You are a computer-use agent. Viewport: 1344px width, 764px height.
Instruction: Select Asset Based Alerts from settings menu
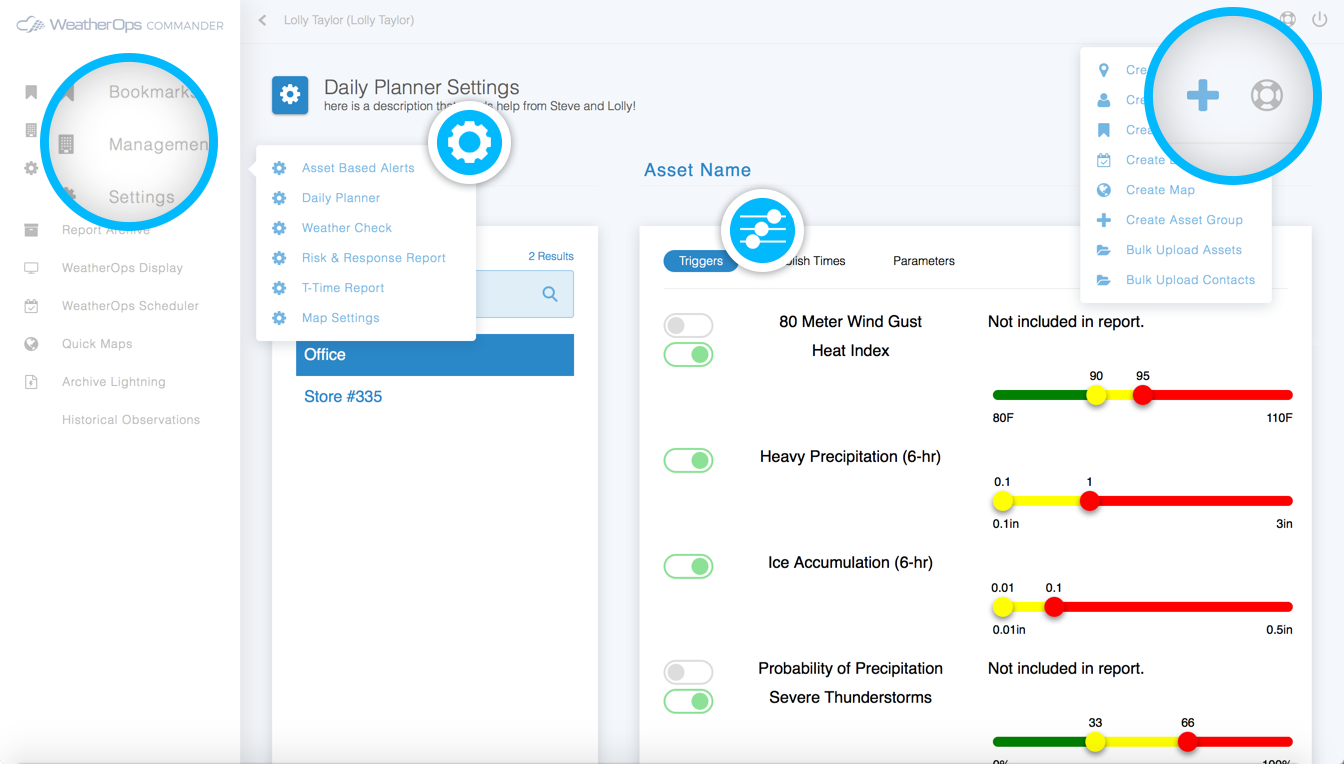358,168
